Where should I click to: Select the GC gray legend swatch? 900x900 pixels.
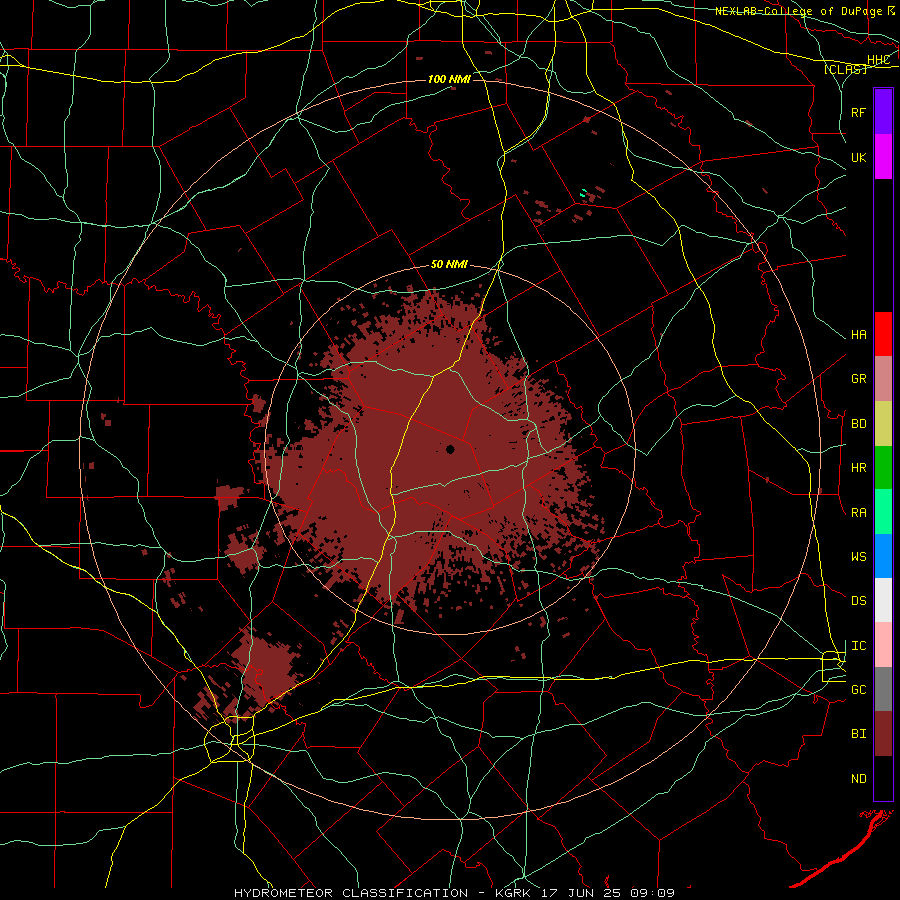pos(883,689)
